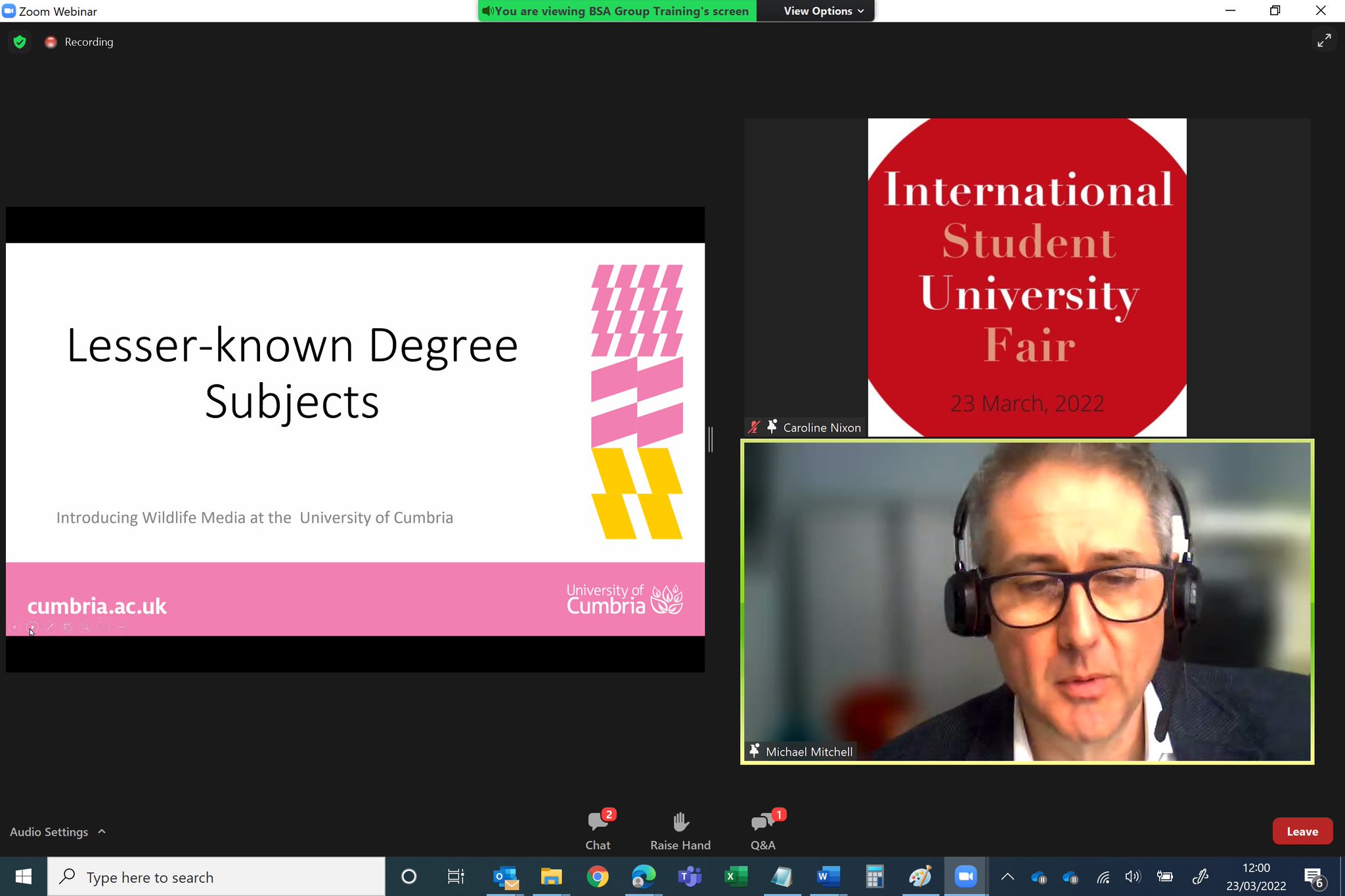Viewport: 1345px width, 896px height.
Task: Click the divider handle between slide and videos
Action: (711, 439)
